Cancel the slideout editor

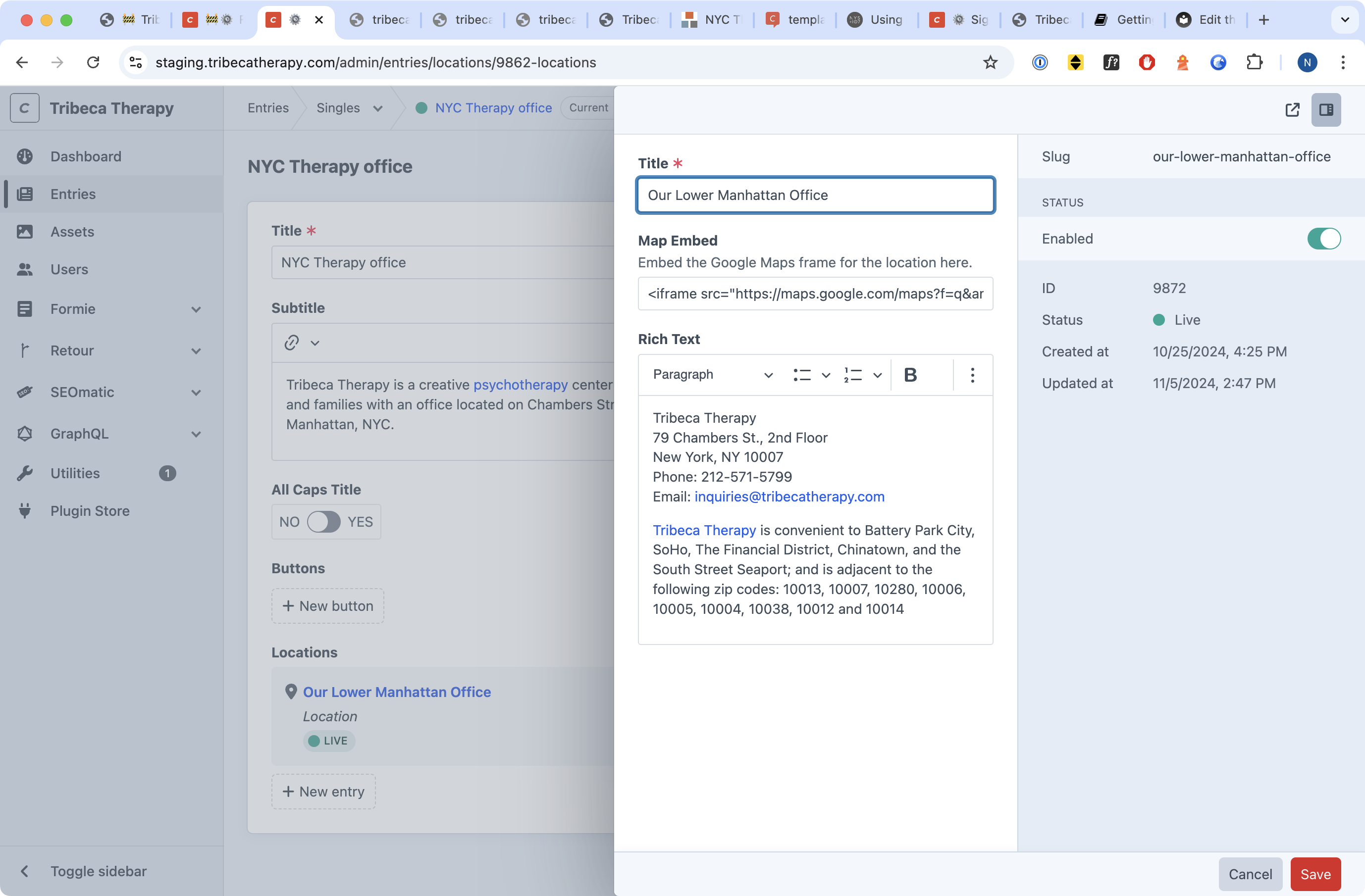[x=1250, y=874]
